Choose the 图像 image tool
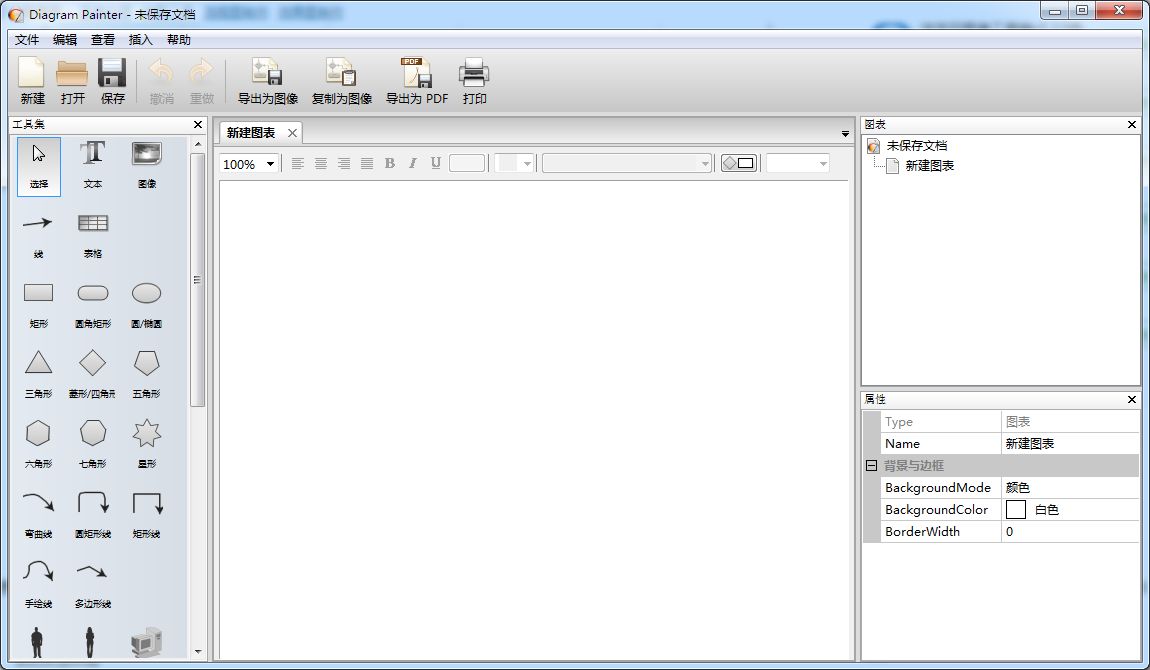Screen dimensions: 1150x670 [x=147, y=166]
